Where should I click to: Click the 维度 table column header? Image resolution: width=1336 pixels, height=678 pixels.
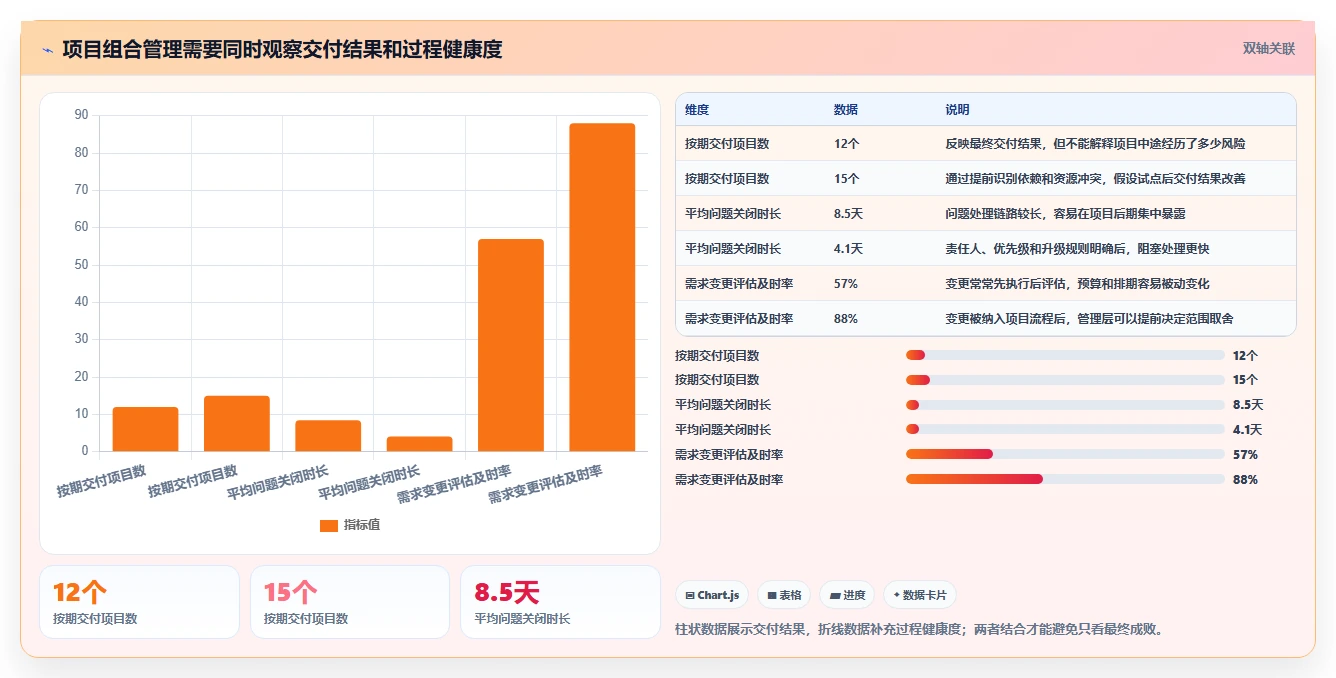pos(697,110)
